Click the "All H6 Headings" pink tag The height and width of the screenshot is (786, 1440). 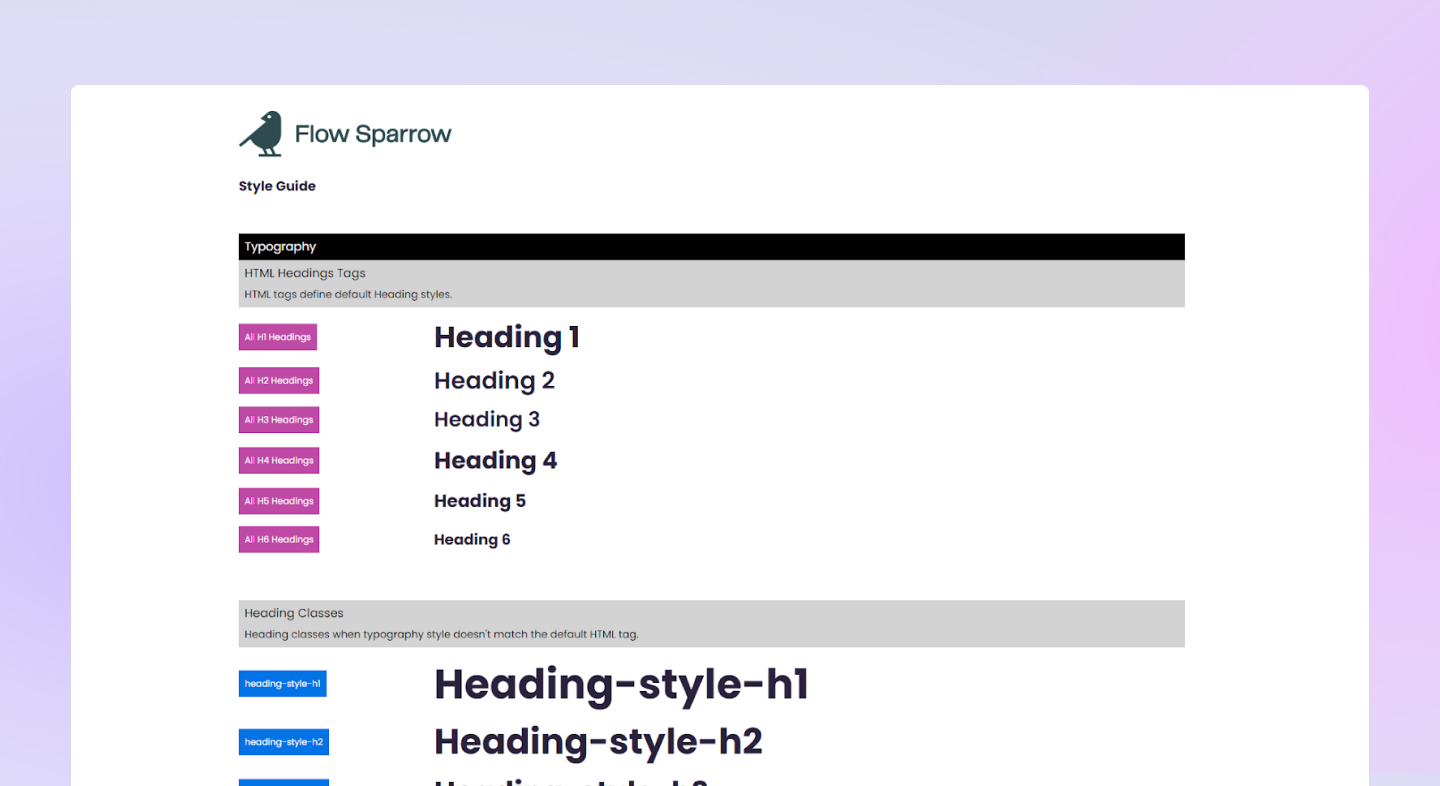tap(278, 539)
